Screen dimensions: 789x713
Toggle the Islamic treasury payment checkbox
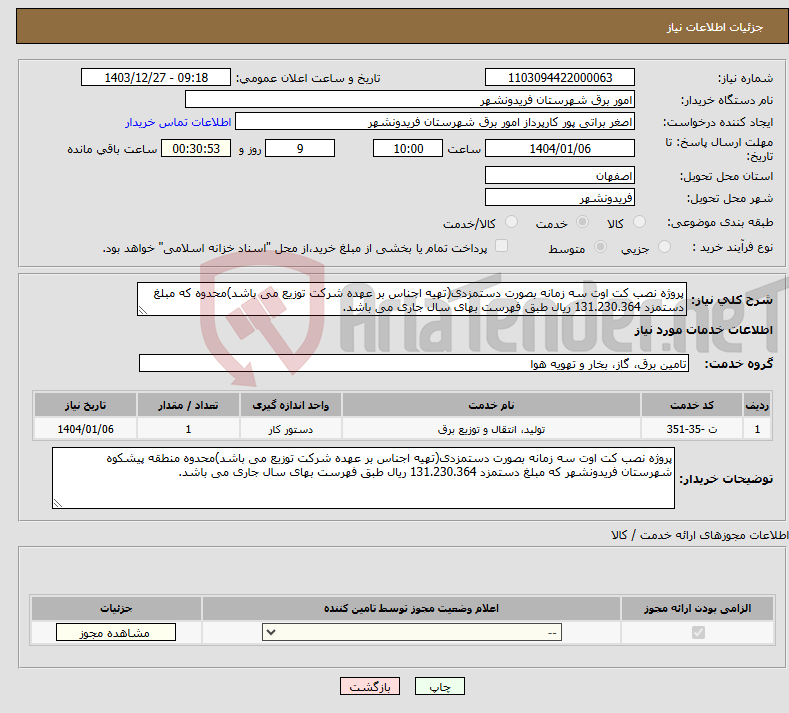click(502, 246)
